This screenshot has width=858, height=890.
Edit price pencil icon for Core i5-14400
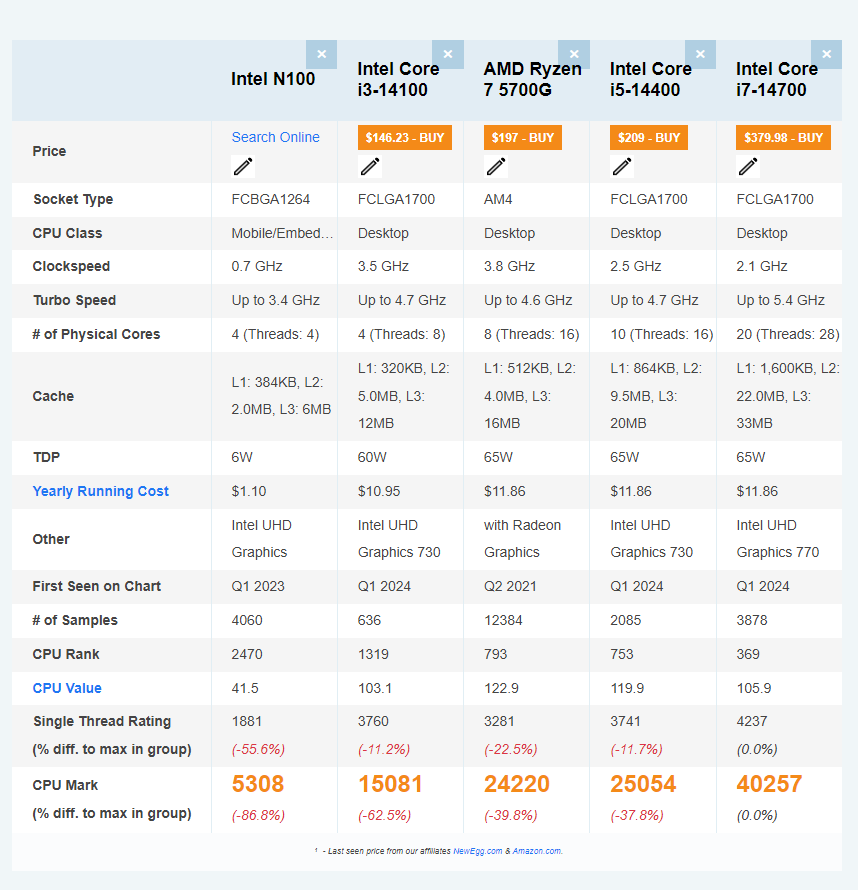coord(622,167)
